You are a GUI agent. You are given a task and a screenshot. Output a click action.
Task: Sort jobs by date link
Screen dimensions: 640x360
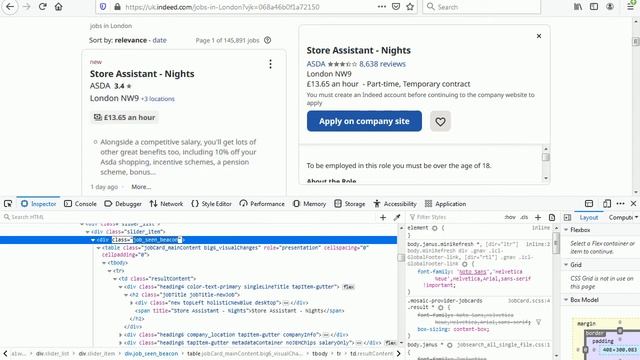pyautogui.click(x=159, y=40)
